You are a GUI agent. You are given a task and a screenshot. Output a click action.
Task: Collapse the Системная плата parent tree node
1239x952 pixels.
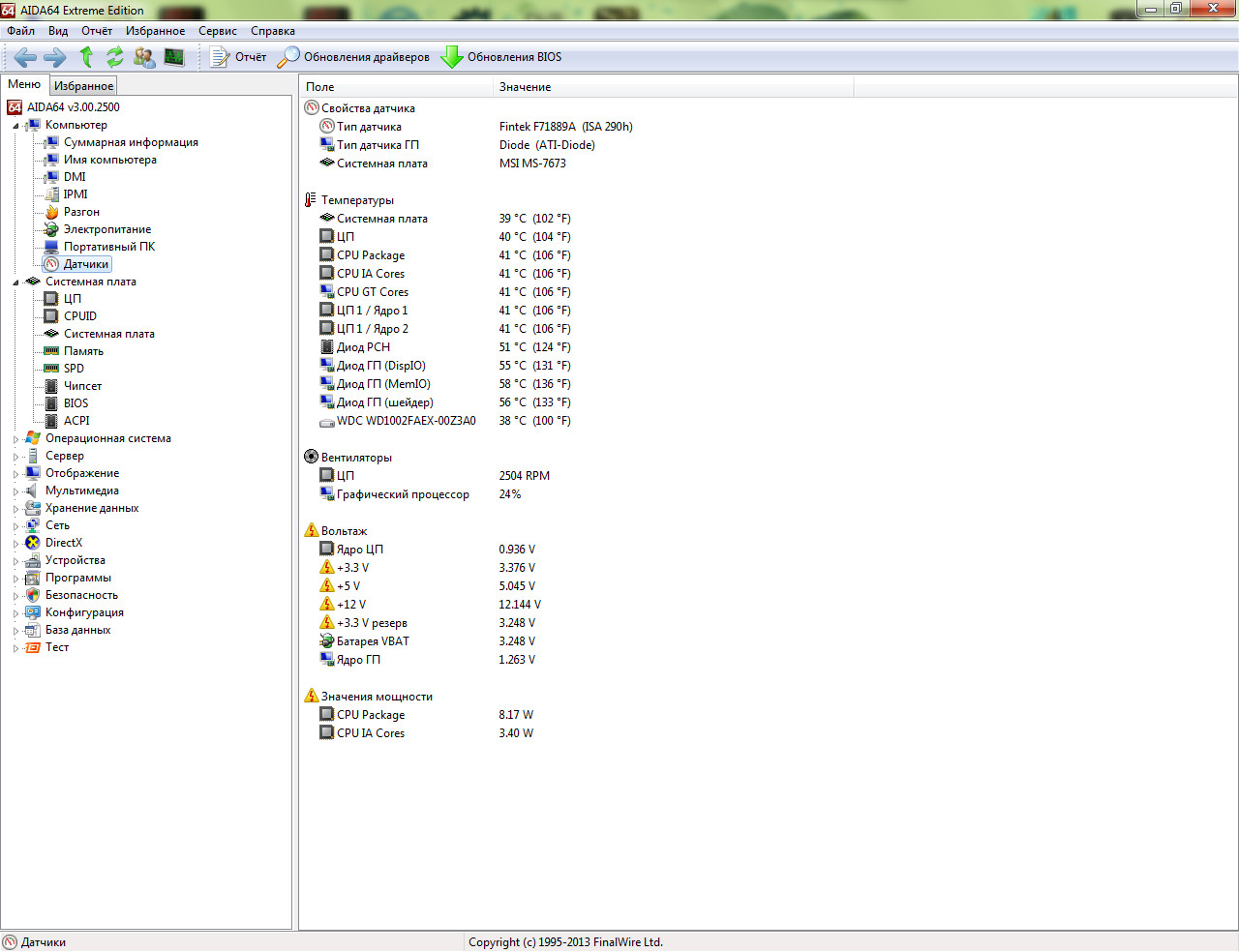click(x=15, y=283)
